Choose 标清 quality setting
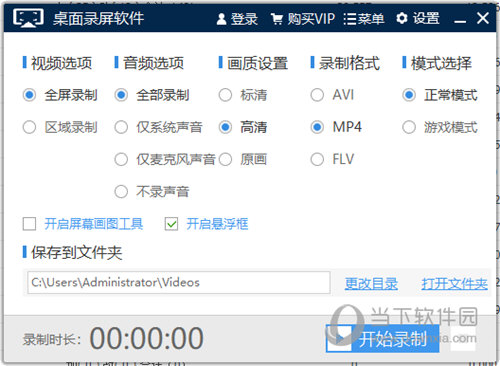This screenshot has width=500, height=366. 243,95
